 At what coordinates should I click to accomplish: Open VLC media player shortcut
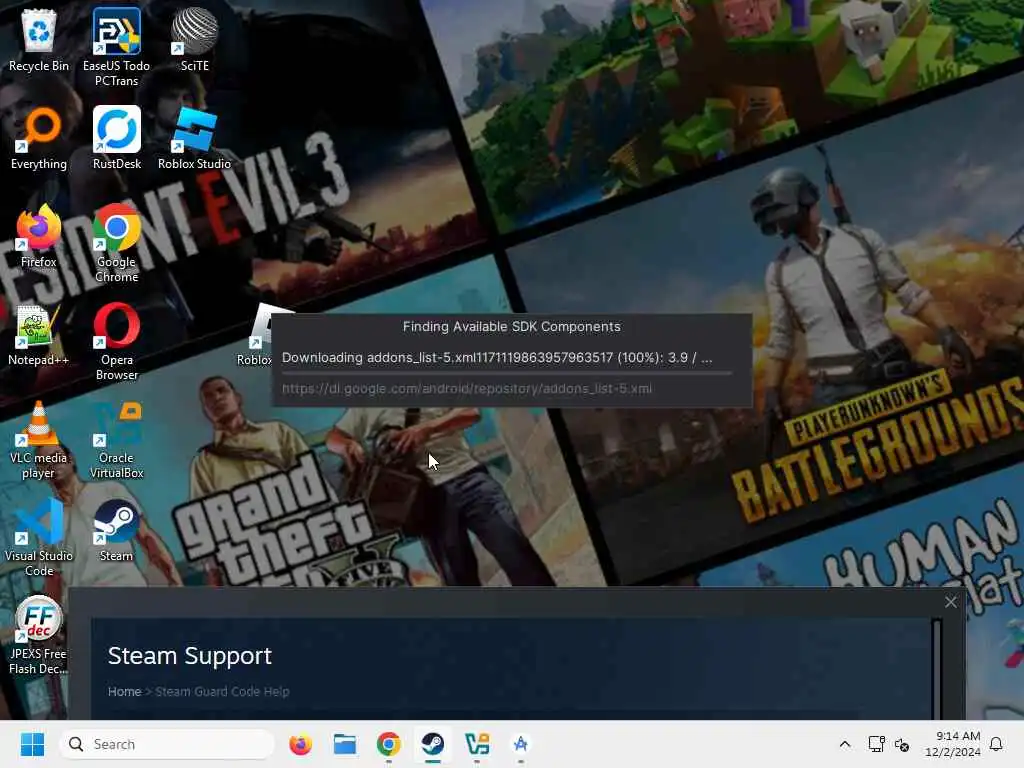click(x=39, y=439)
